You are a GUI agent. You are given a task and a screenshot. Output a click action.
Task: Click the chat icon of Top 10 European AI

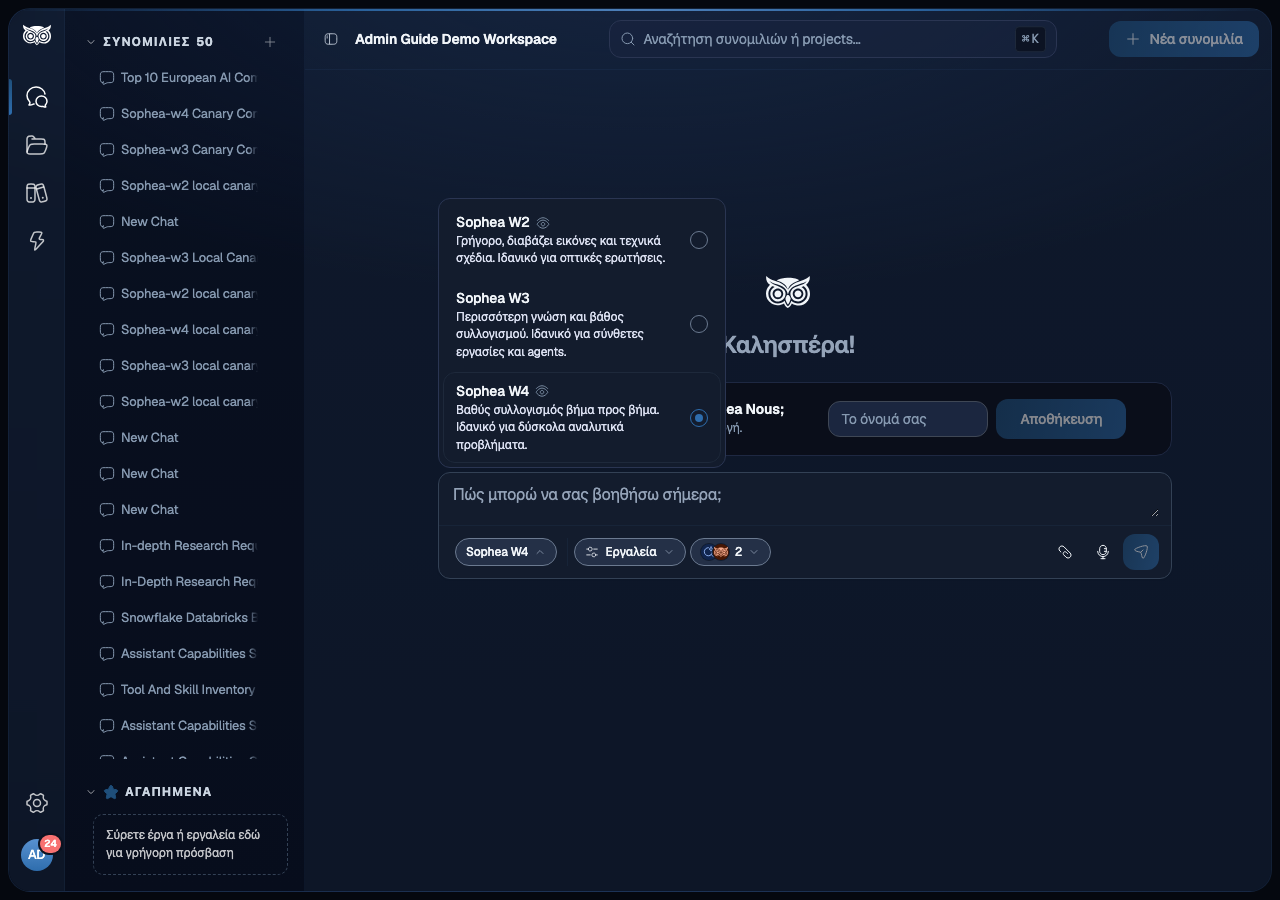[107, 78]
